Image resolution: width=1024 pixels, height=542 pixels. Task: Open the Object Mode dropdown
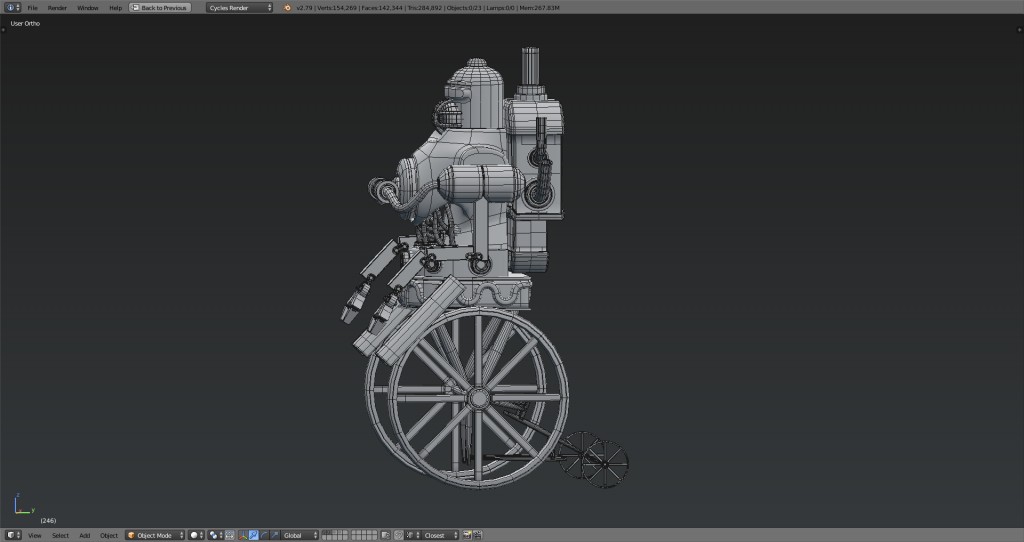pyautogui.click(x=155, y=535)
